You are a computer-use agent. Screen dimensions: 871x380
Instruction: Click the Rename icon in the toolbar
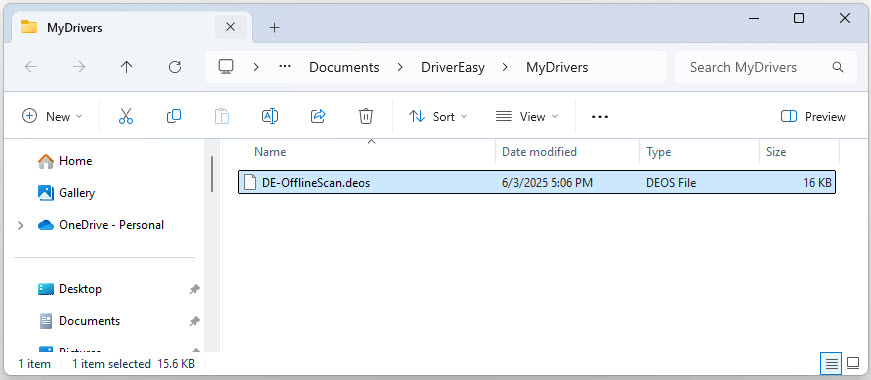[270, 116]
